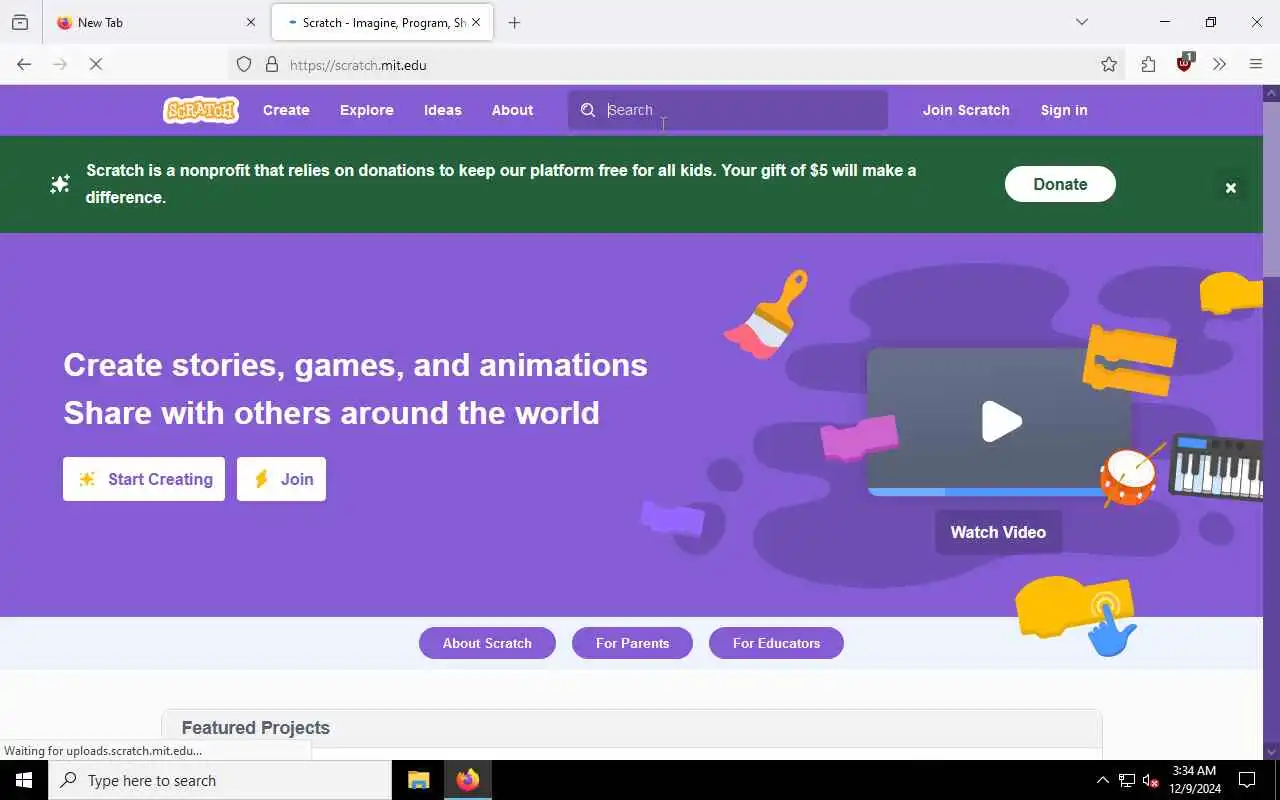This screenshot has width=1280, height=800.
Task: Open For Parents page
Action: [632, 643]
